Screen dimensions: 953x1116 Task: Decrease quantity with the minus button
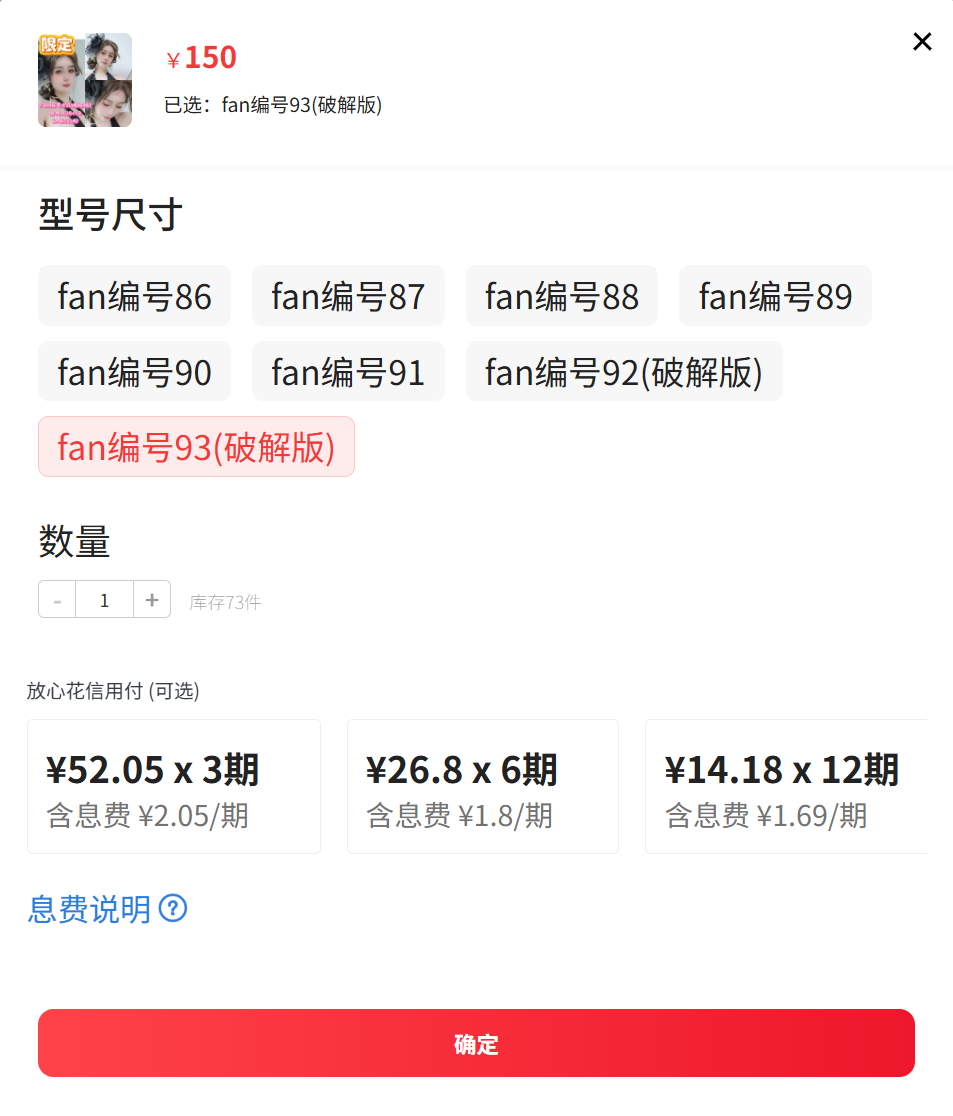tap(57, 599)
